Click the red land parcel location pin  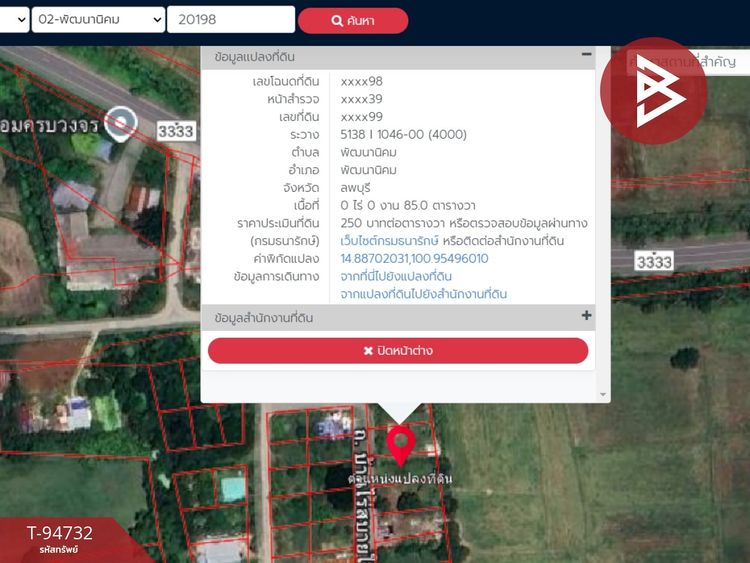pos(401,443)
